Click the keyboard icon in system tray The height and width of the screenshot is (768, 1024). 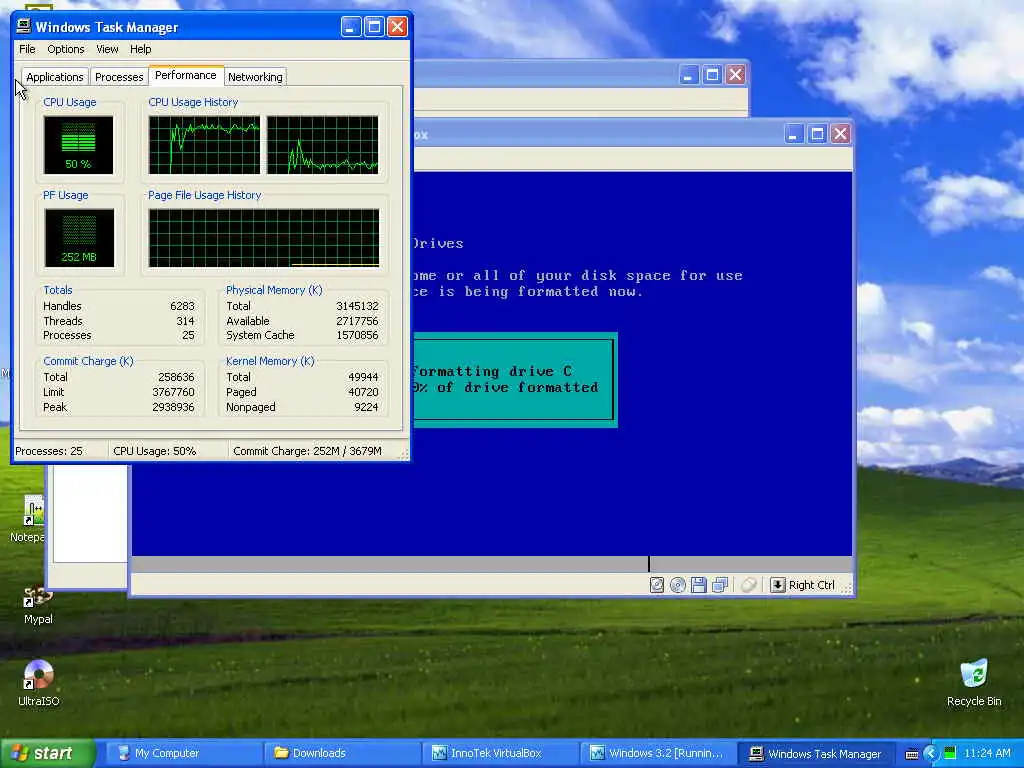pyautogui.click(x=912, y=754)
